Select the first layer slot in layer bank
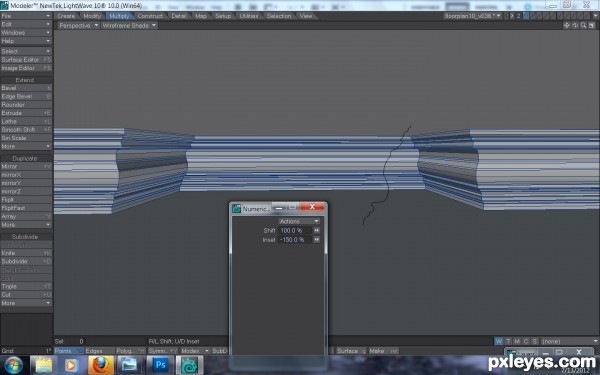Image resolution: width=600 pixels, height=375 pixels. pos(526,16)
